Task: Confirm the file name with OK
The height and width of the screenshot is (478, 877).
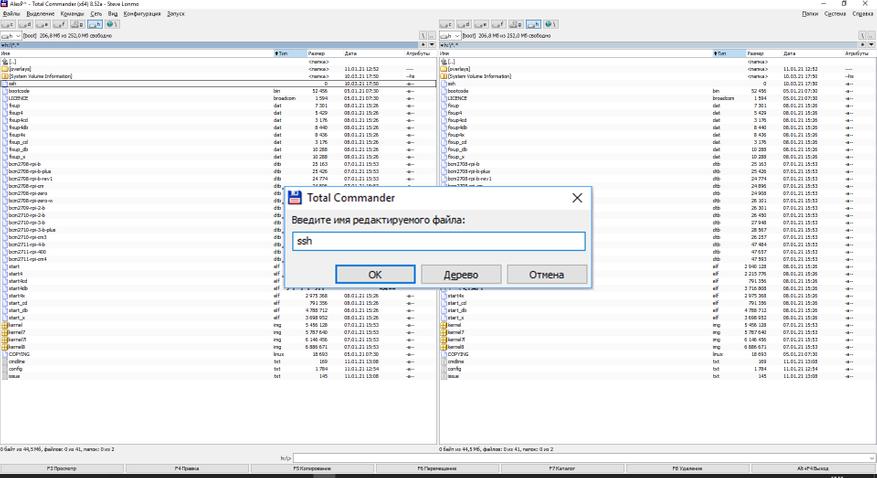Action: (375, 275)
